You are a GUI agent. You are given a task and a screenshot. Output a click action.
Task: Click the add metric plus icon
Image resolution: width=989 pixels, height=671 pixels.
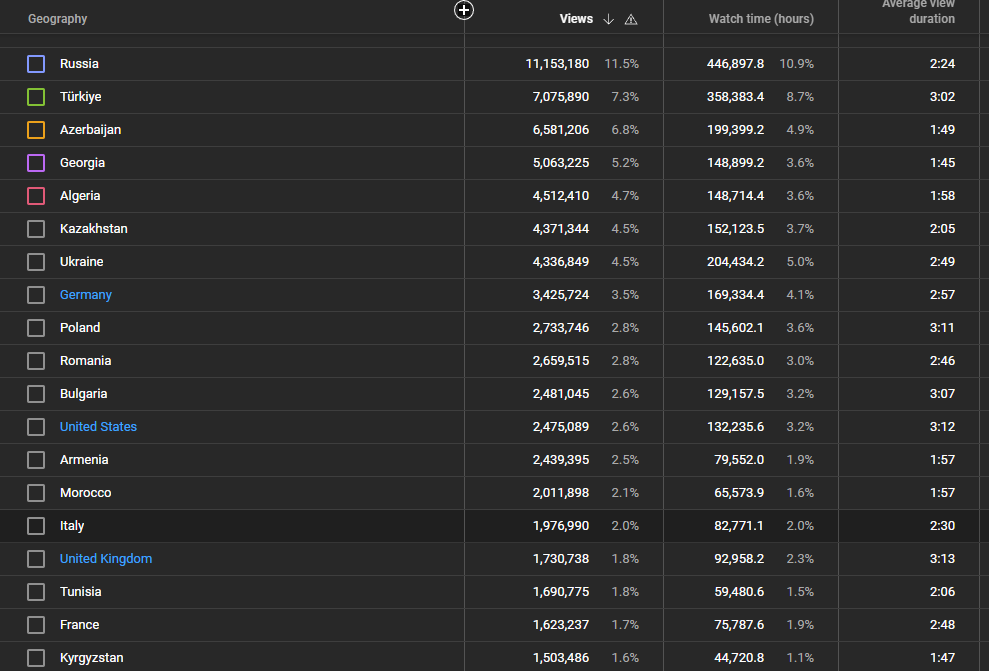pyautogui.click(x=464, y=10)
